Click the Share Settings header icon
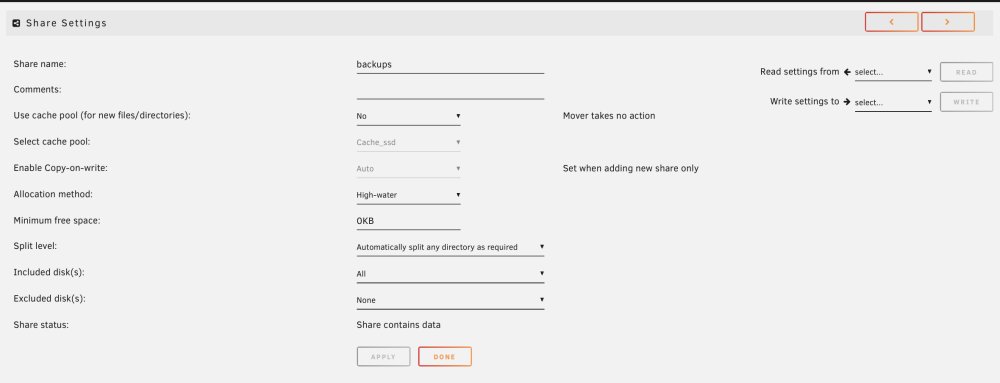 click(x=17, y=23)
